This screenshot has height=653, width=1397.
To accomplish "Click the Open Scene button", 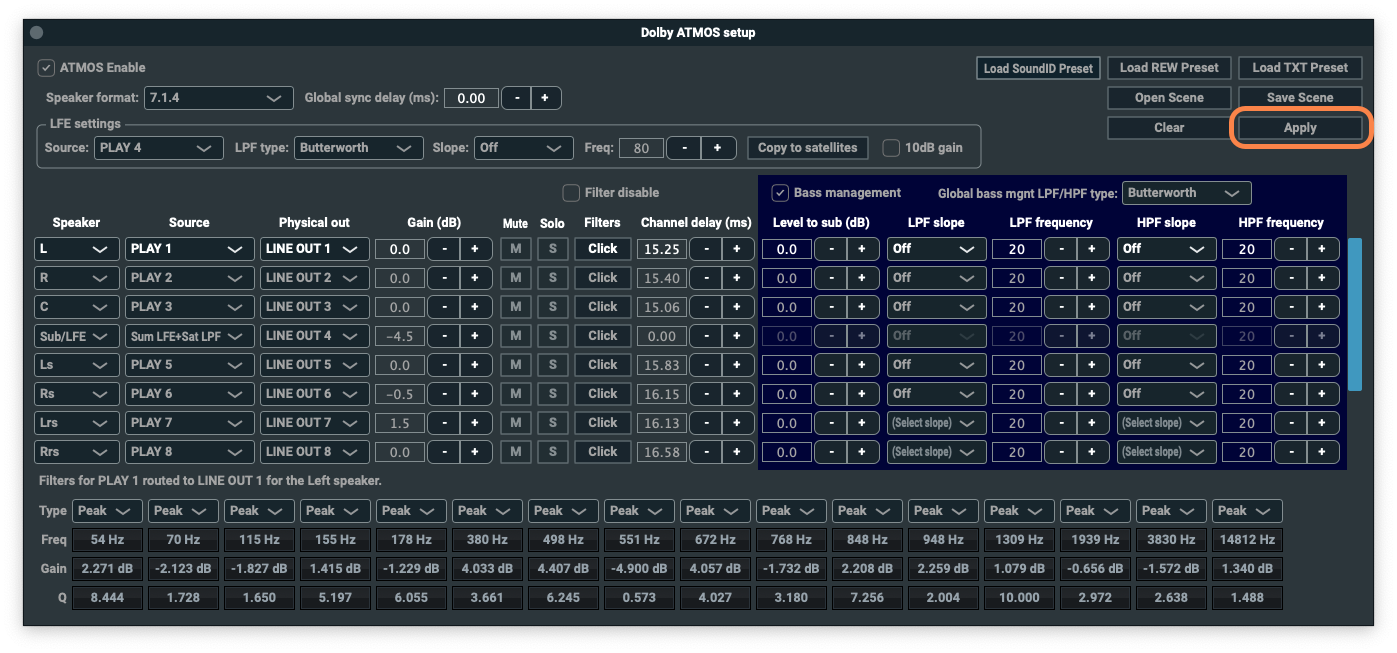I will (1169, 98).
